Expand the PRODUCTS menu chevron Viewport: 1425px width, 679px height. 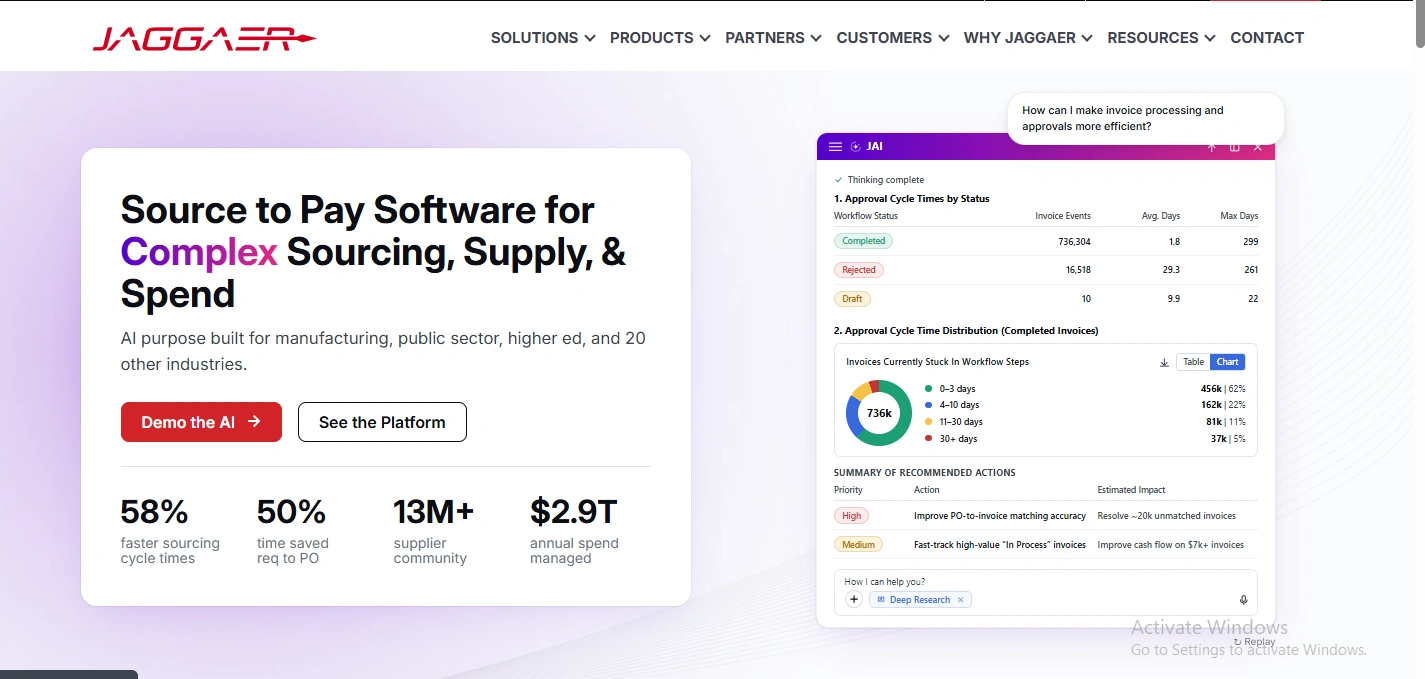(x=705, y=38)
